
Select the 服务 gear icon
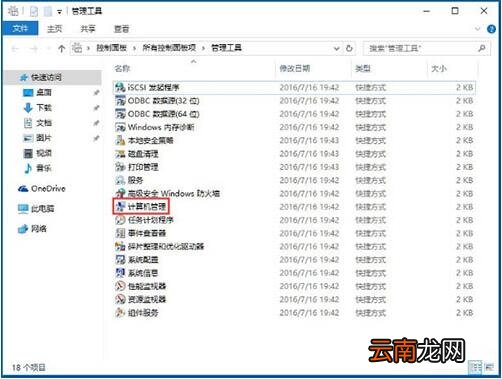120,180
